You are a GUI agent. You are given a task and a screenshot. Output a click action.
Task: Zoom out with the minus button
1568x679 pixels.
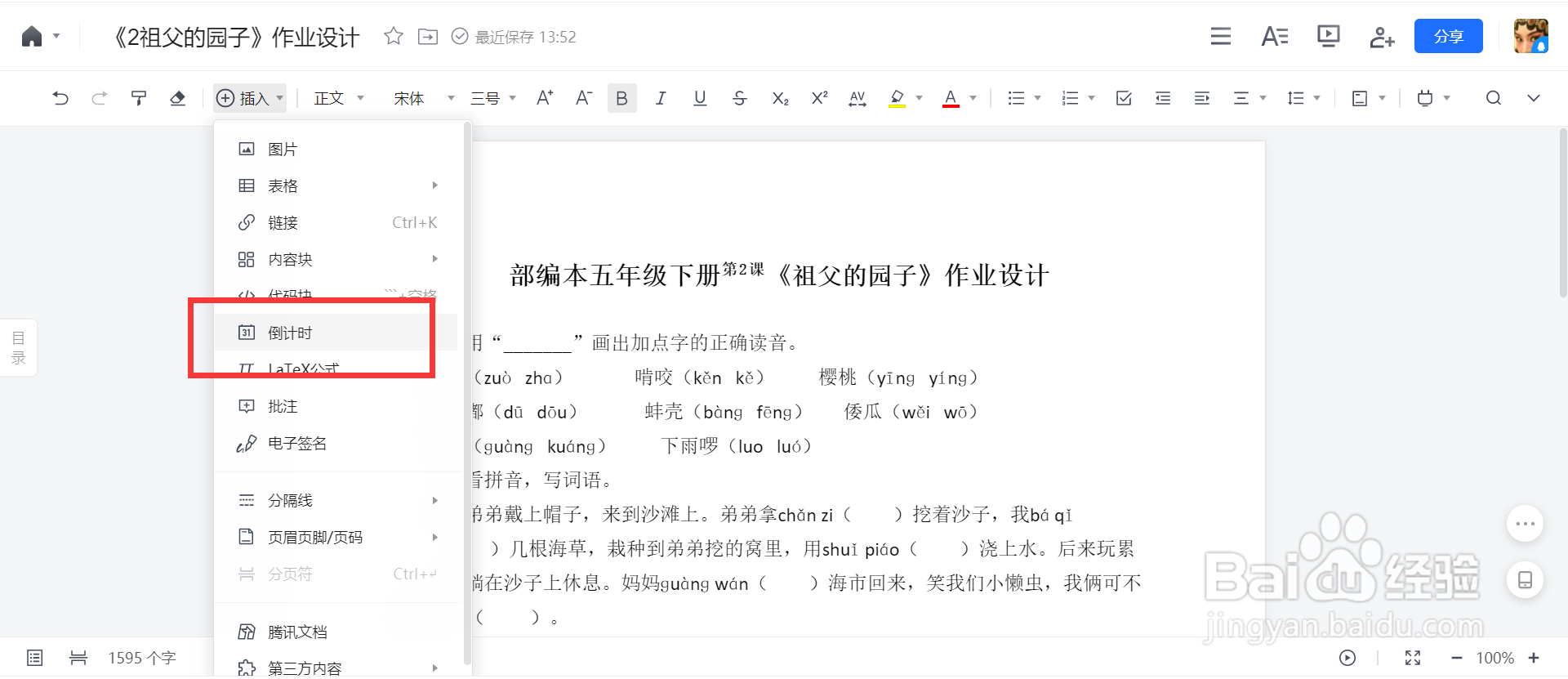click(x=1456, y=658)
